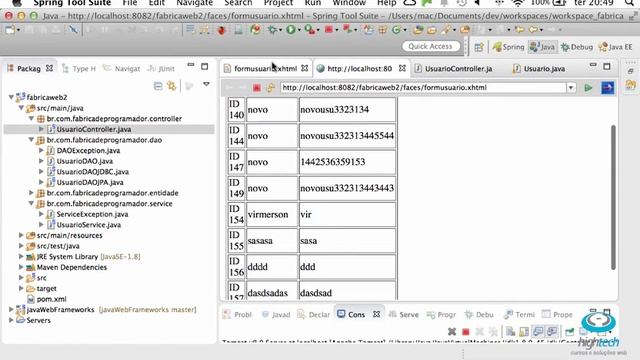Click the browser URL address field
Image resolution: width=640 pixels, height=360 pixels.
[423, 88]
